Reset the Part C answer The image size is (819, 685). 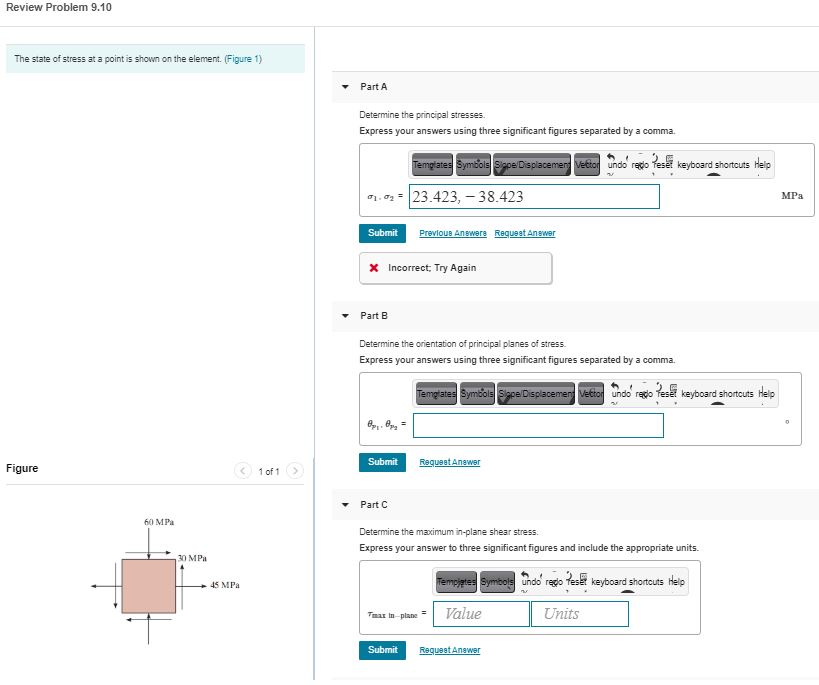[x=578, y=582]
